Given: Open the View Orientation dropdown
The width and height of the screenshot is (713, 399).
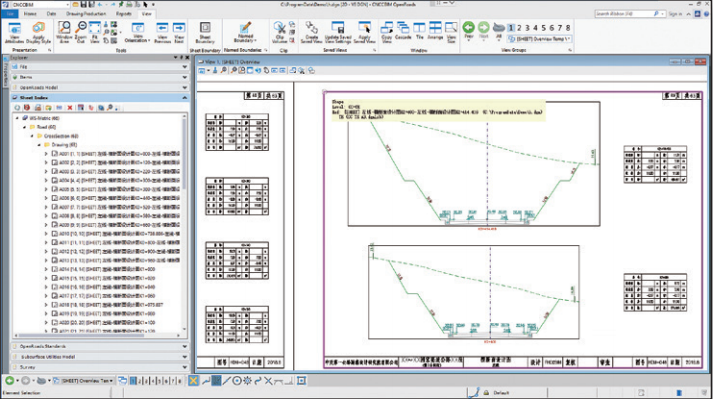Looking at the screenshot, I should pos(137,33).
